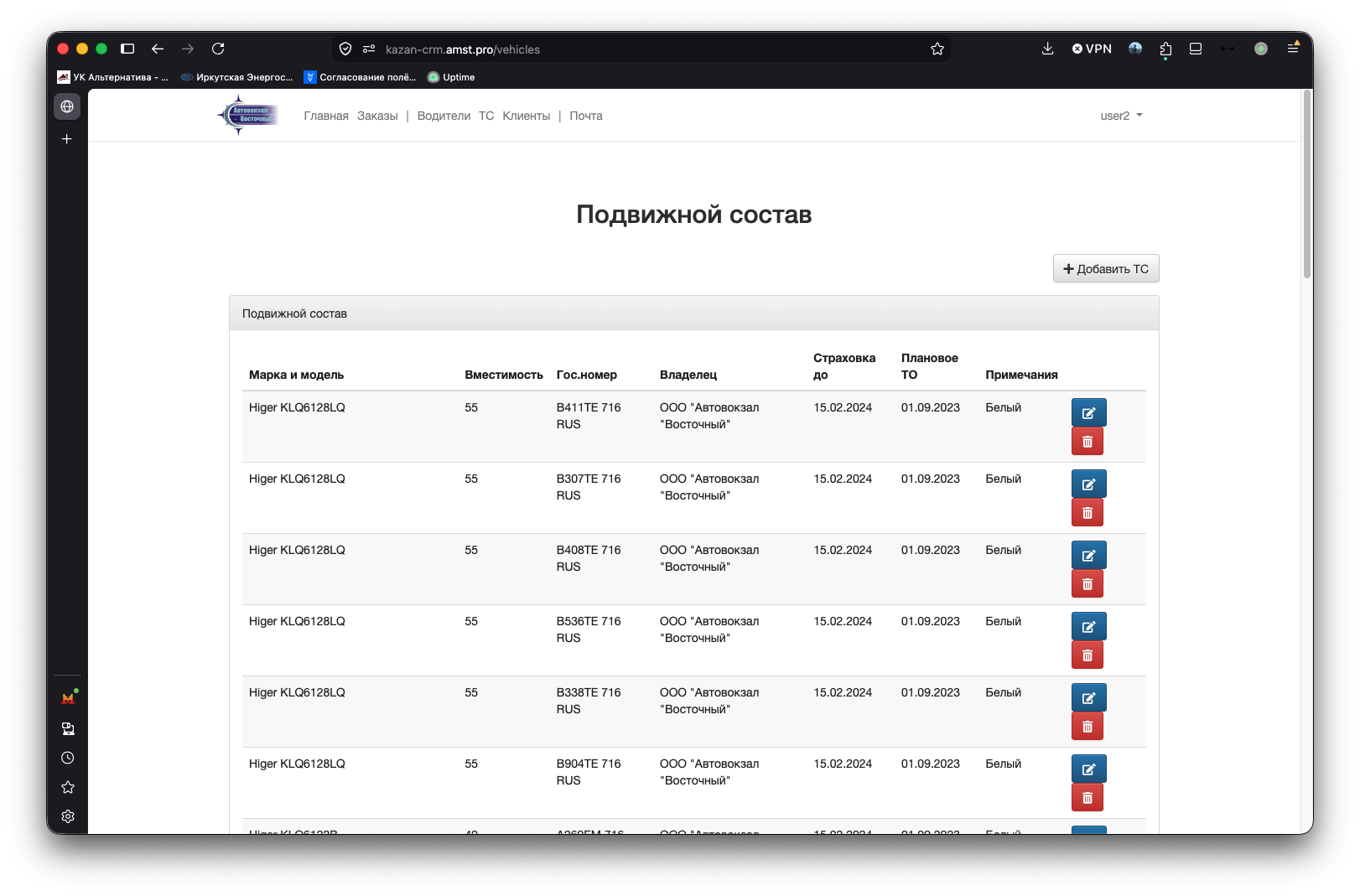
Task: Delete the B536TE 716 vehicle row
Action: pyautogui.click(x=1087, y=655)
